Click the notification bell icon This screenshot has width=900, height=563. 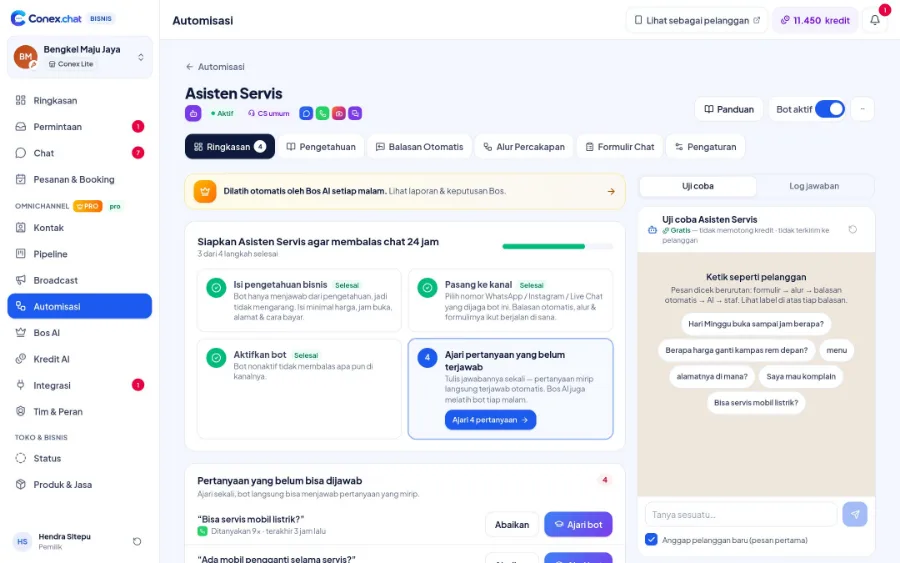875,20
